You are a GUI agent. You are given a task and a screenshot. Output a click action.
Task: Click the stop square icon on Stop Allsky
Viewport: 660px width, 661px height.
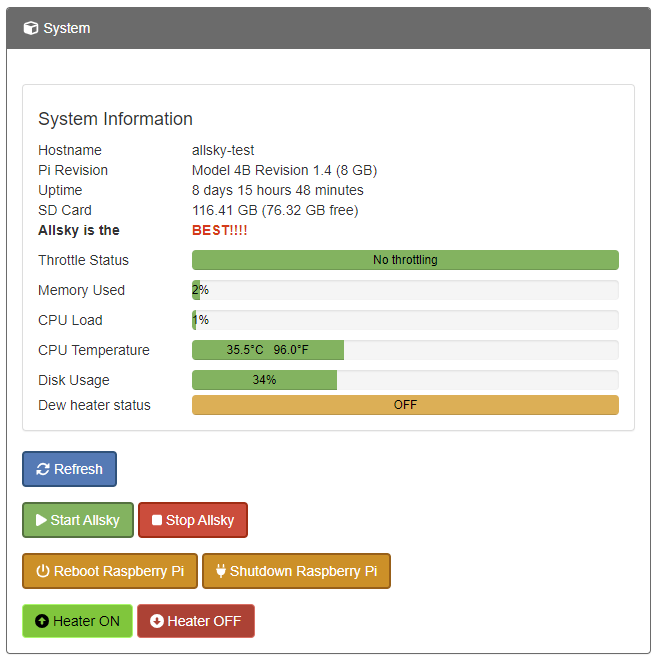click(x=157, y=520)
